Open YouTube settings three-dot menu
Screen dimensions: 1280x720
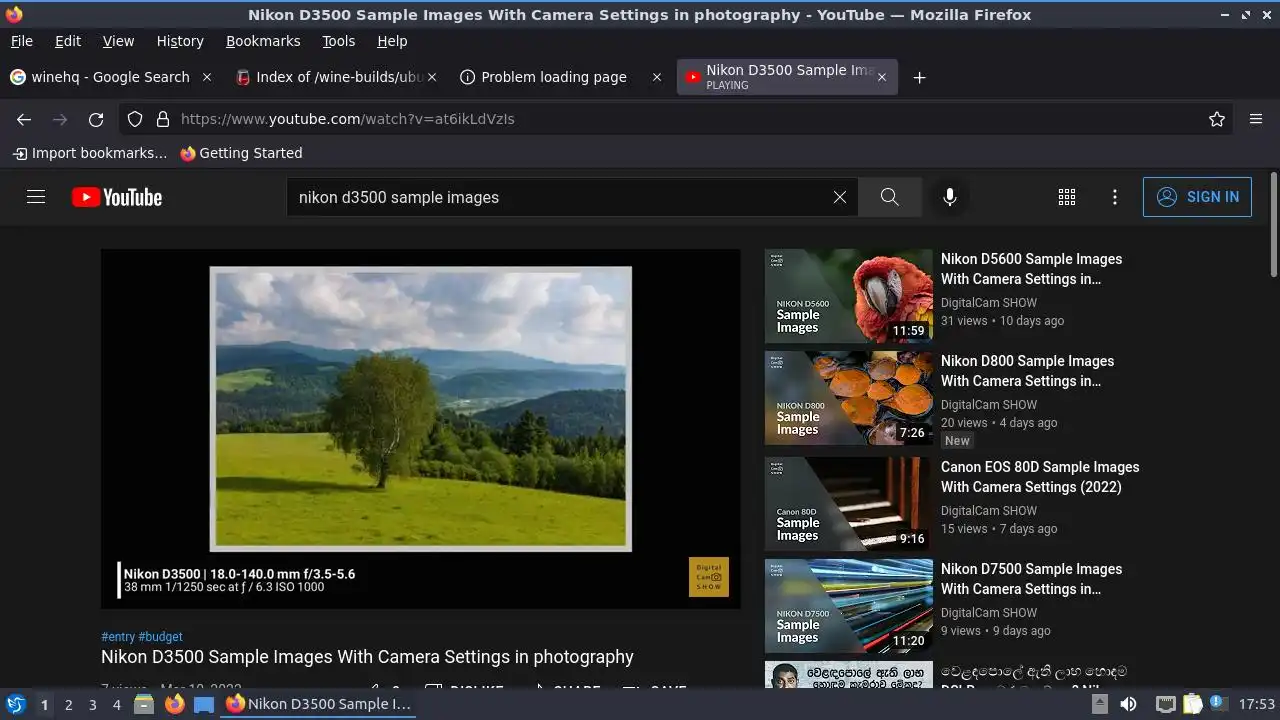(x=1115, y=197)
